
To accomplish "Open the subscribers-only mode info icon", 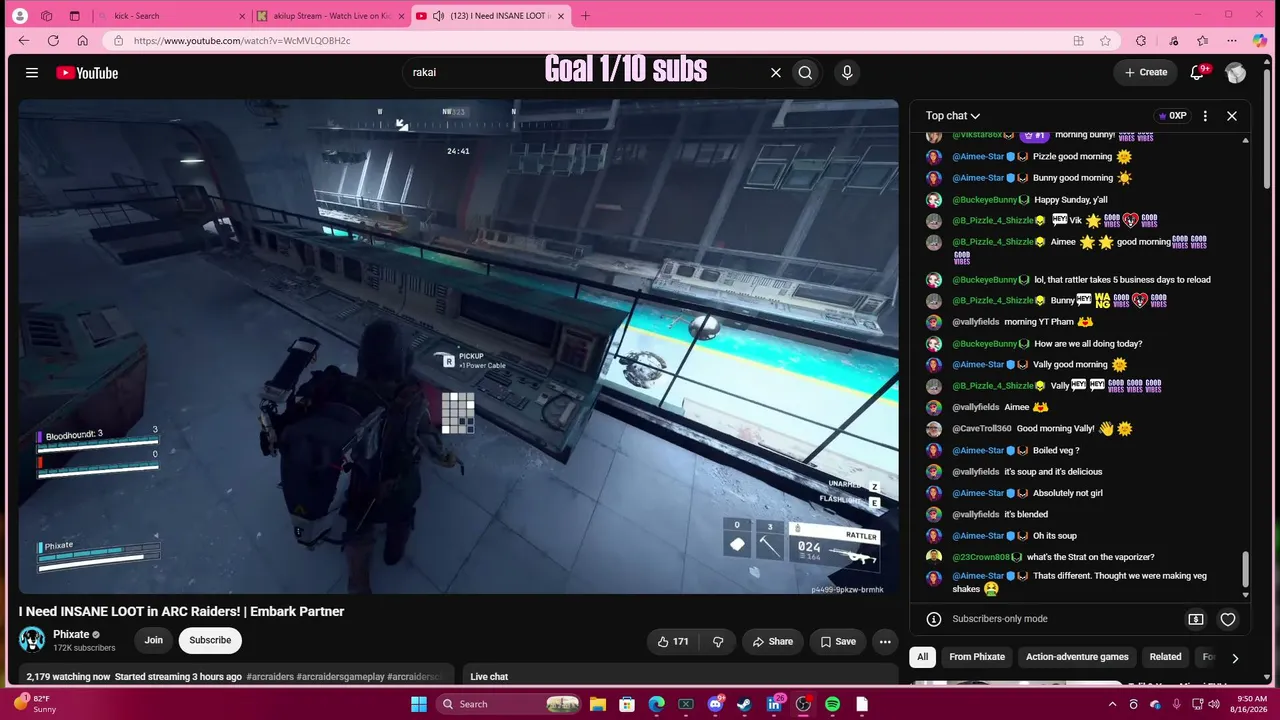I will point(933,619).
